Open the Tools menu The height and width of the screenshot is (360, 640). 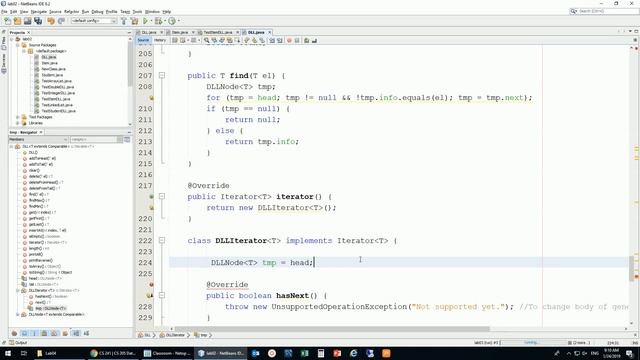(x=137, y=11)
